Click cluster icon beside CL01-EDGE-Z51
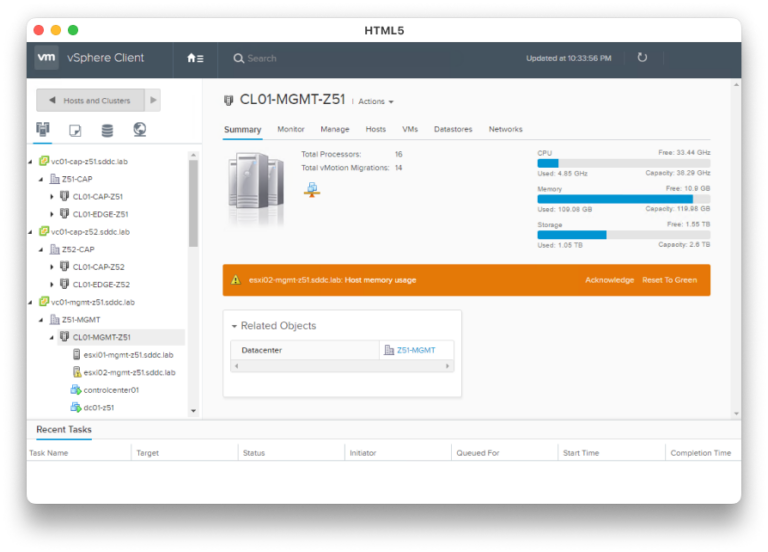 pos(65,214)
